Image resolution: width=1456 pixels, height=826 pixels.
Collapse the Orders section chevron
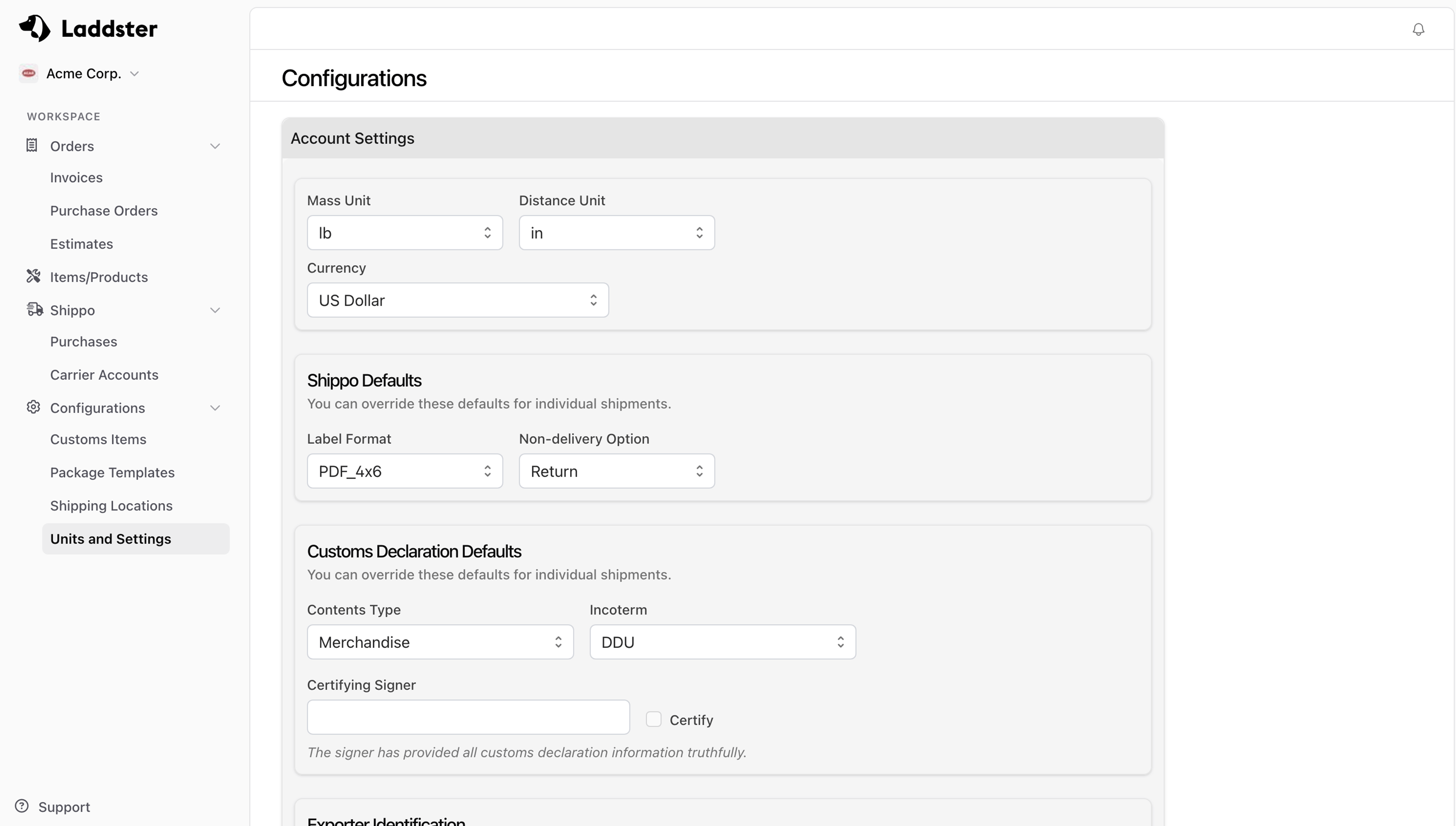click(215, 147)
